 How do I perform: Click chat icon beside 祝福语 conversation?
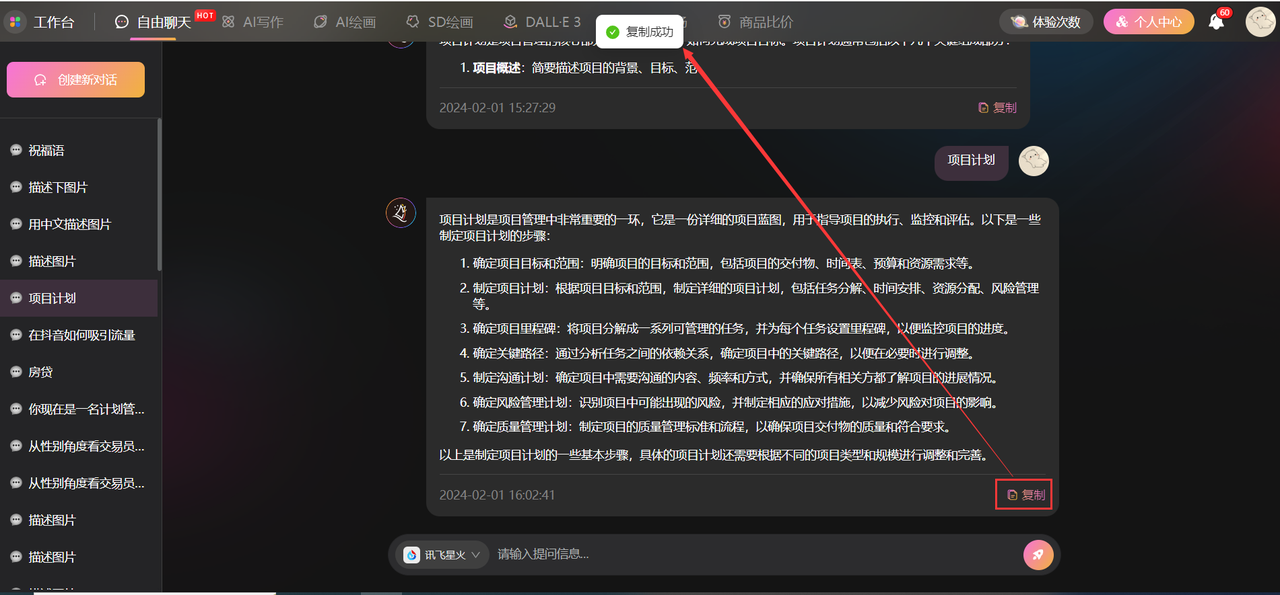tap(16, 150)
